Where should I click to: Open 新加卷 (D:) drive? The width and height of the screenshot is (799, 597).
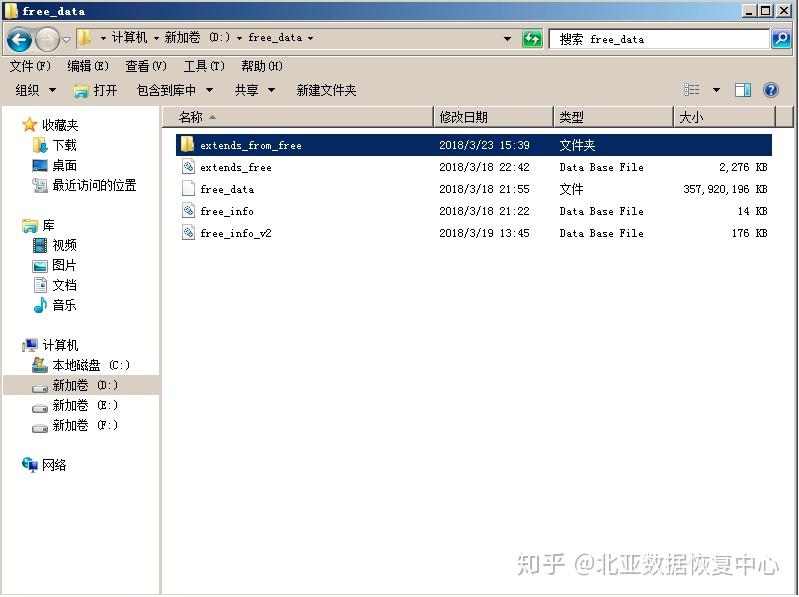click(x=75, y=385)
